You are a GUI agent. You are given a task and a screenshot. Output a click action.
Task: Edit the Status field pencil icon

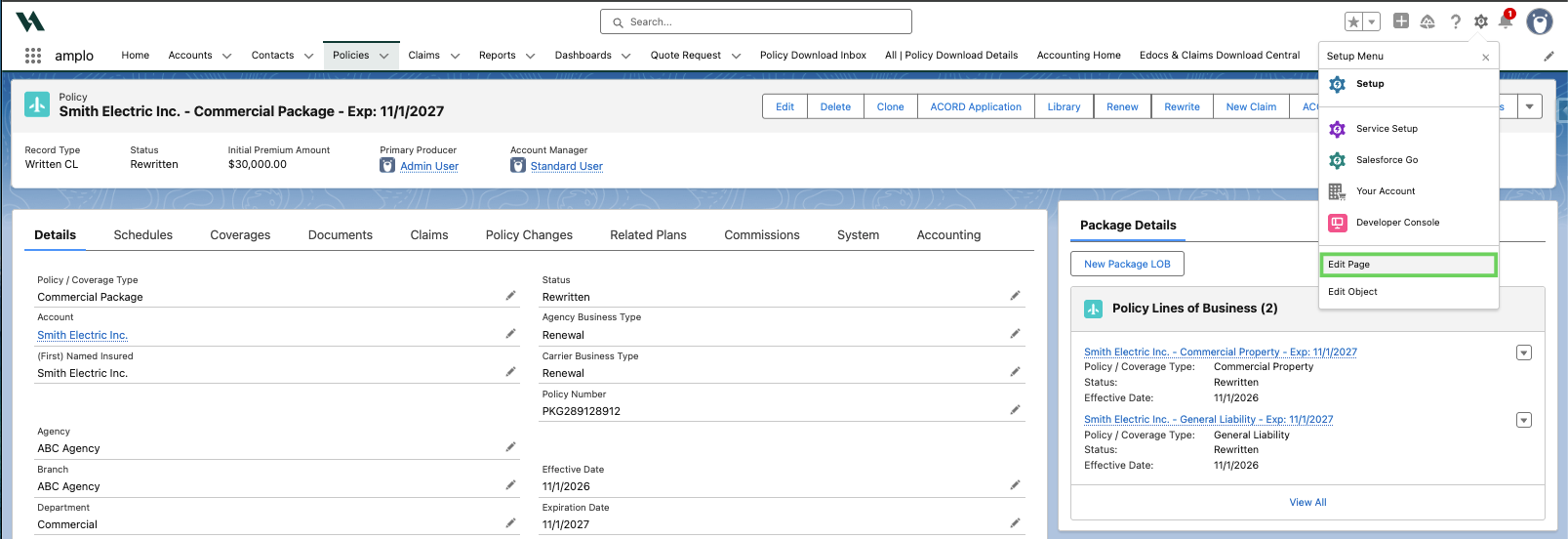(x=1015, y=295)
